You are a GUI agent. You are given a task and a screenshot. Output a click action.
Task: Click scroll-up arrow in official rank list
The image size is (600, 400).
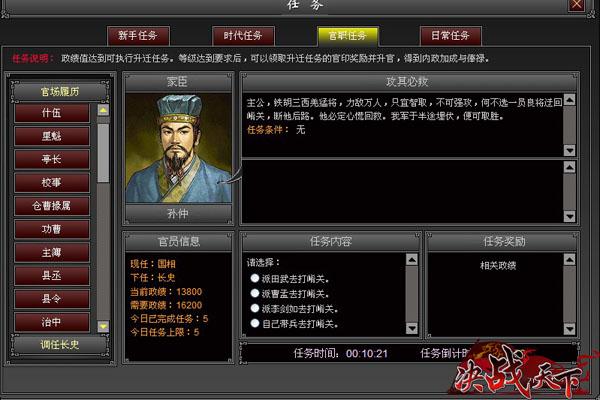pos(103,110)
